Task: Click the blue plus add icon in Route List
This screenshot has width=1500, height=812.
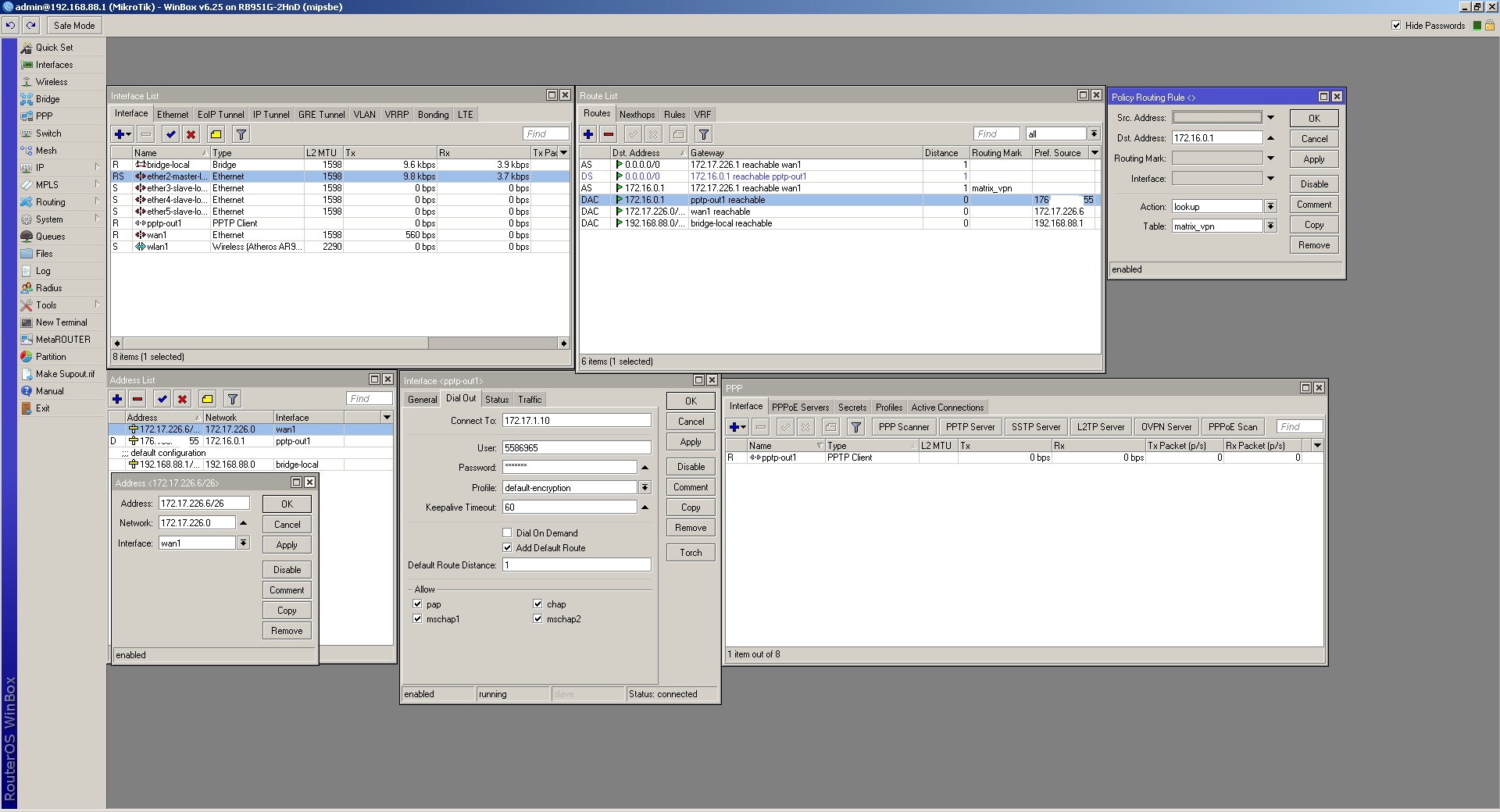Action: [588, 134]
